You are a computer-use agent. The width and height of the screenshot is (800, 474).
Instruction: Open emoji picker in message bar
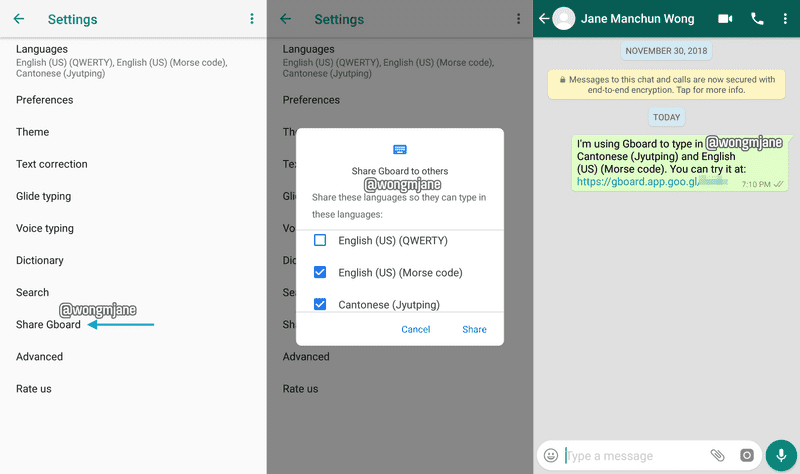[551, 455]
